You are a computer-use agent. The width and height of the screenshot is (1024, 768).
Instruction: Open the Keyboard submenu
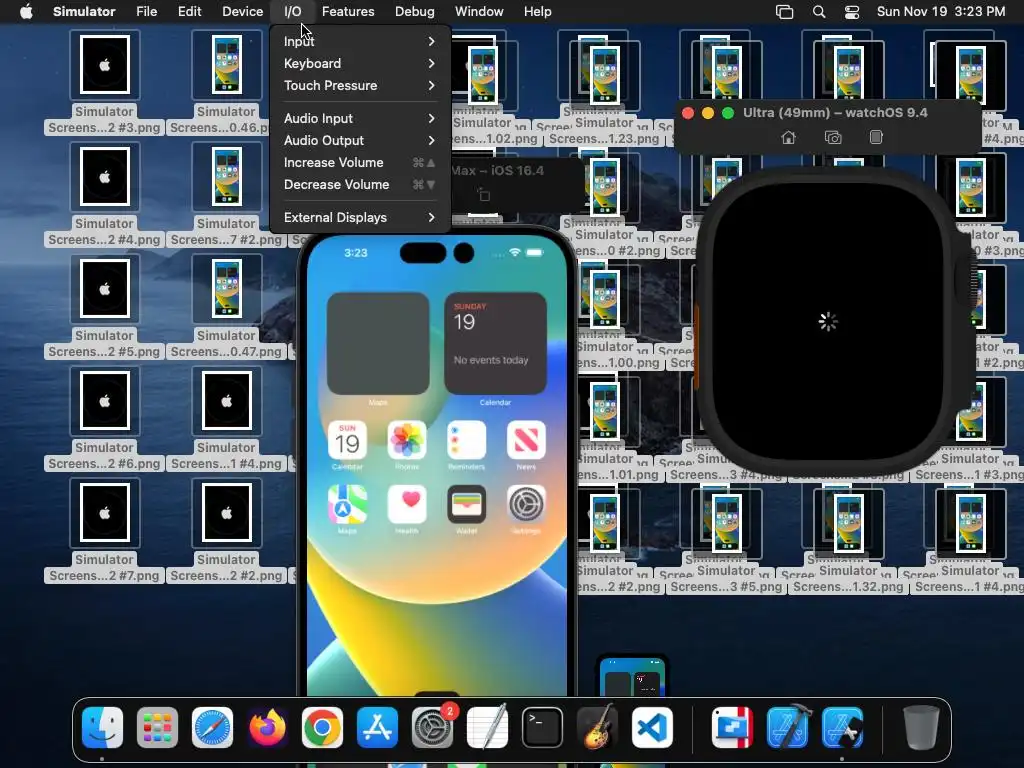pos(359,63)
